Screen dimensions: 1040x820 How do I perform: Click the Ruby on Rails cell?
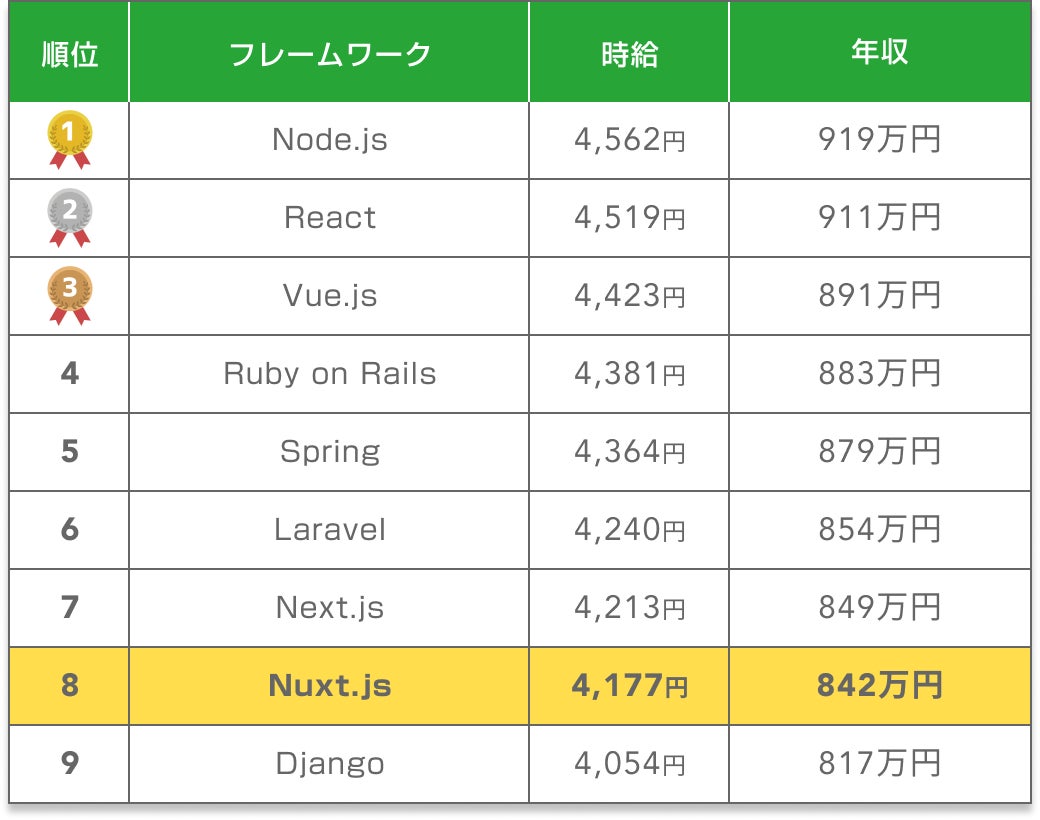tap(329, 373)
